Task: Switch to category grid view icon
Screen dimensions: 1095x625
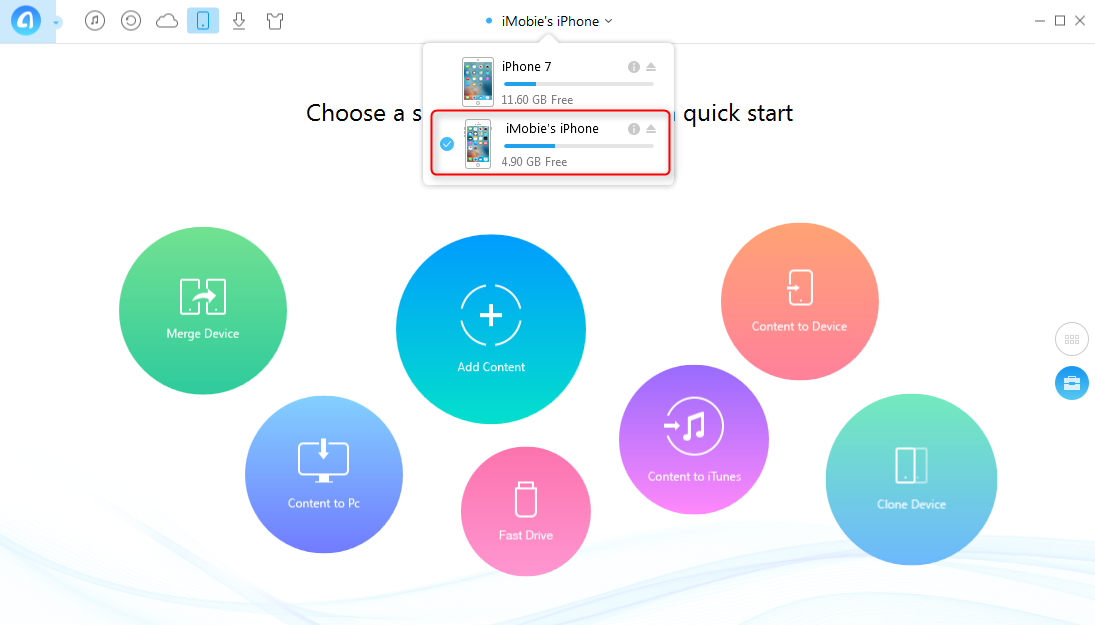Action: tap(1072, 339)
